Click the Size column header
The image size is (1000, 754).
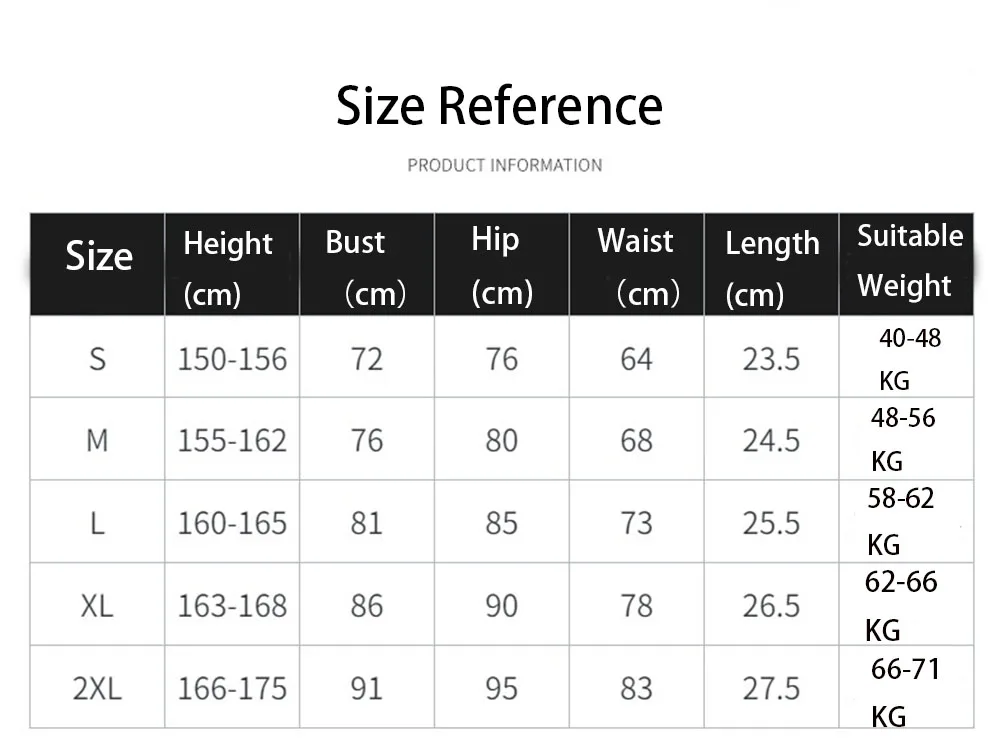click(x=98, y=264)
